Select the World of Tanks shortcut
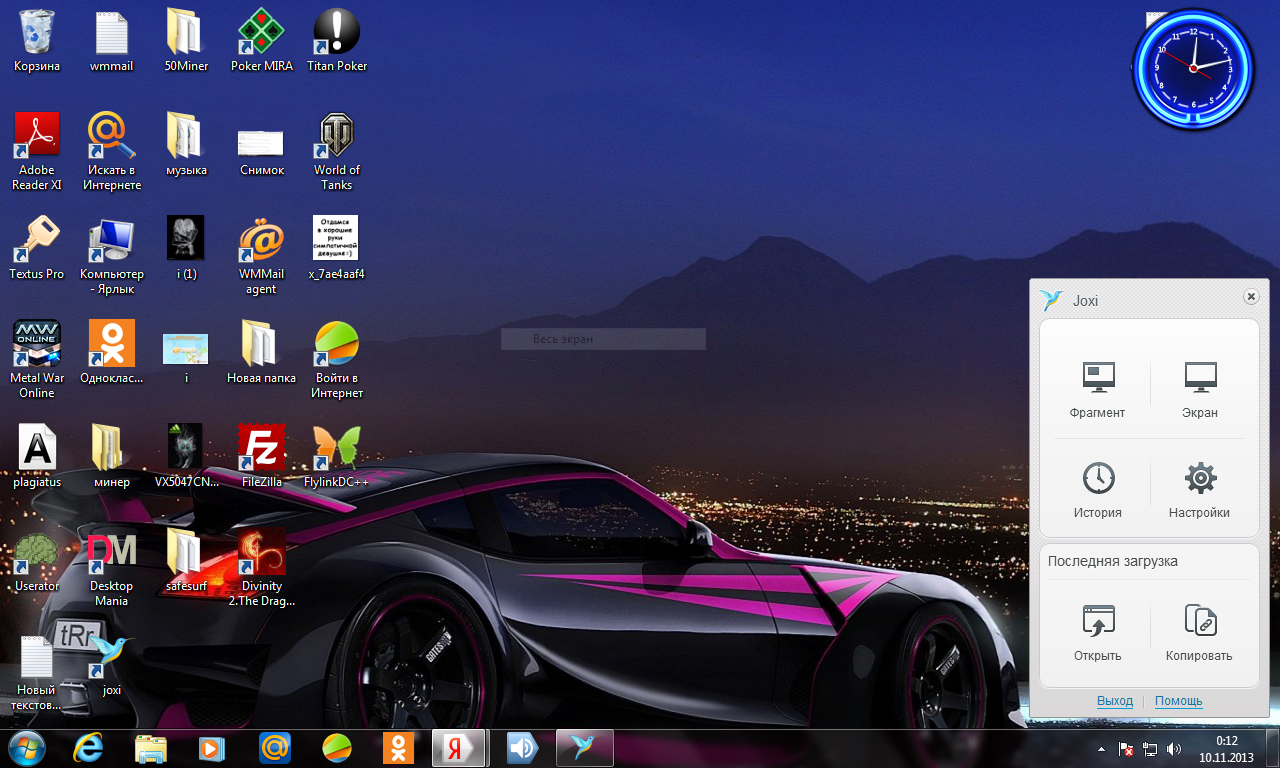Screen dimensions: 1280x768 pyautogui.click(x=337, y=152)
